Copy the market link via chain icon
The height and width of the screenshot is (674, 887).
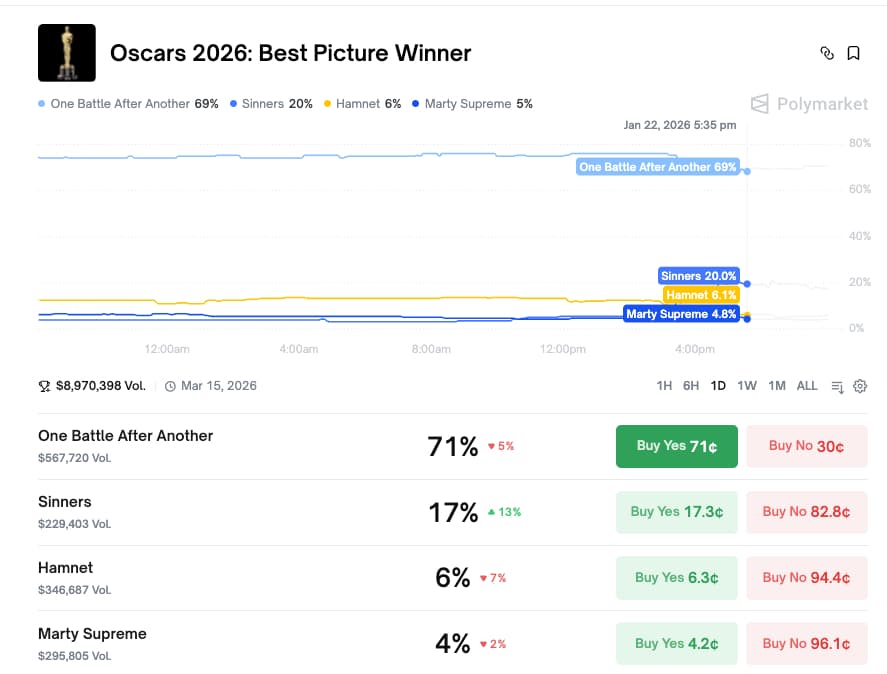click(x=827, y=53)
